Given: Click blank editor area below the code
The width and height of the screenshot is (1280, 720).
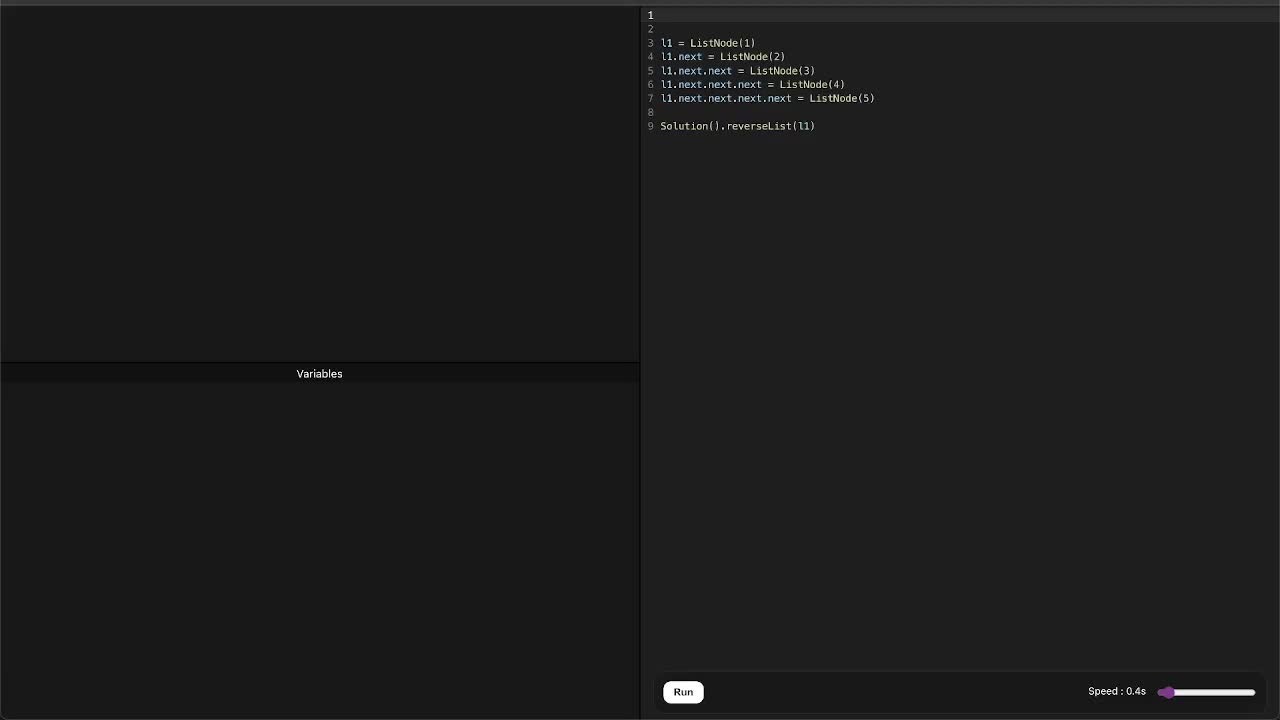Looking at the screenshot, I should point(958,400).
